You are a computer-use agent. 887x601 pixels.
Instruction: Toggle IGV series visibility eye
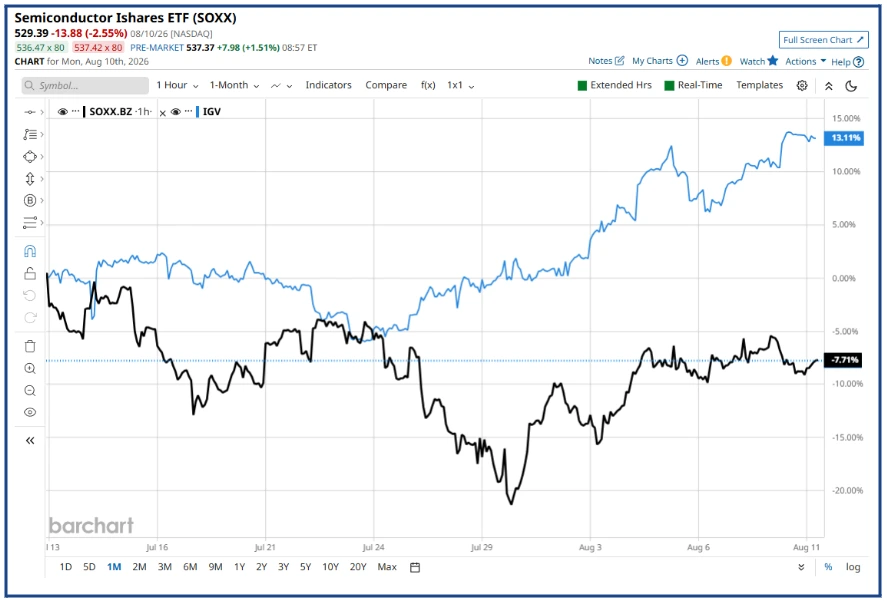point(176,111)
